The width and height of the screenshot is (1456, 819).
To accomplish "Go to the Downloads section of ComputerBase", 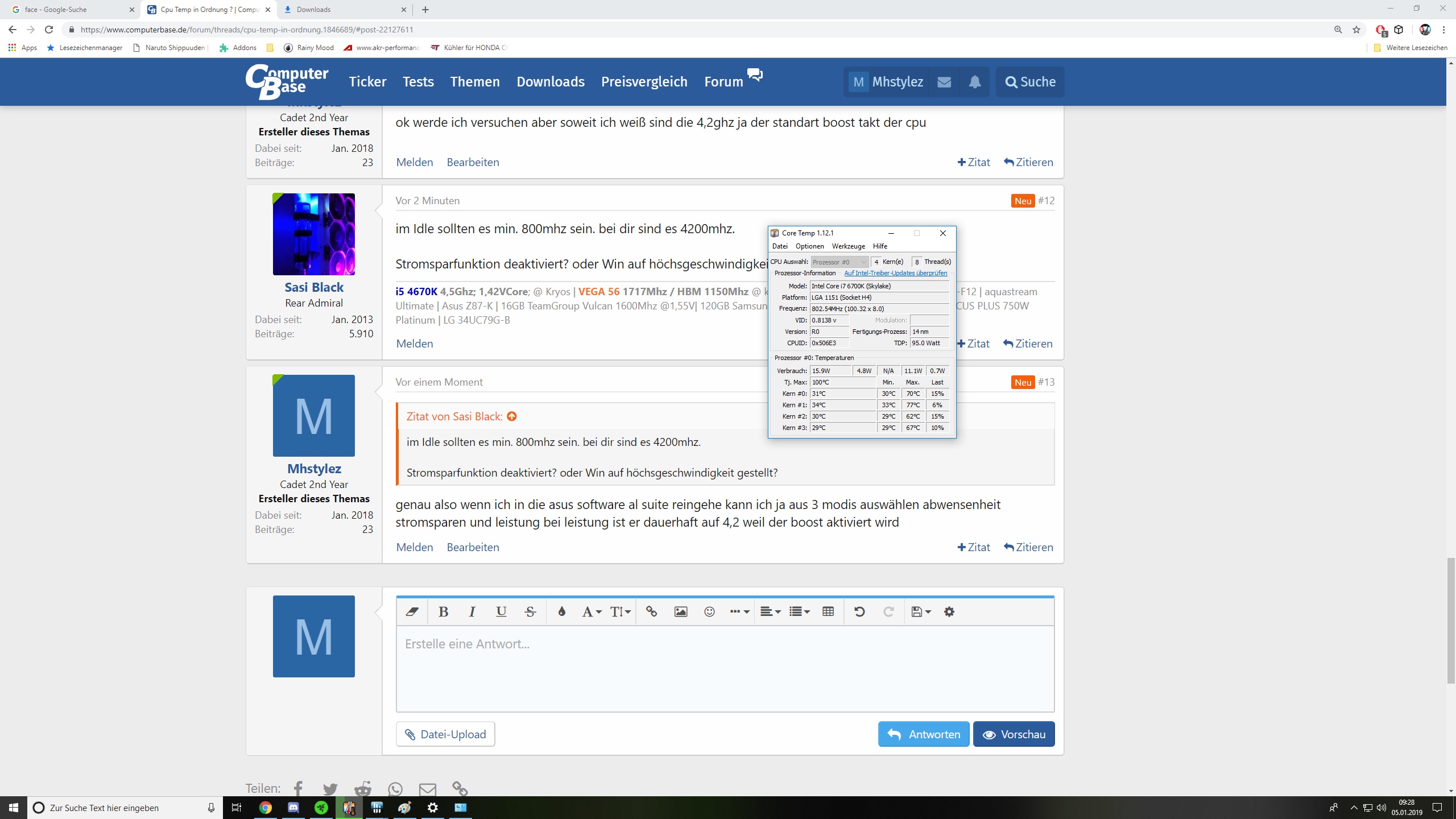I will [551, 82].
